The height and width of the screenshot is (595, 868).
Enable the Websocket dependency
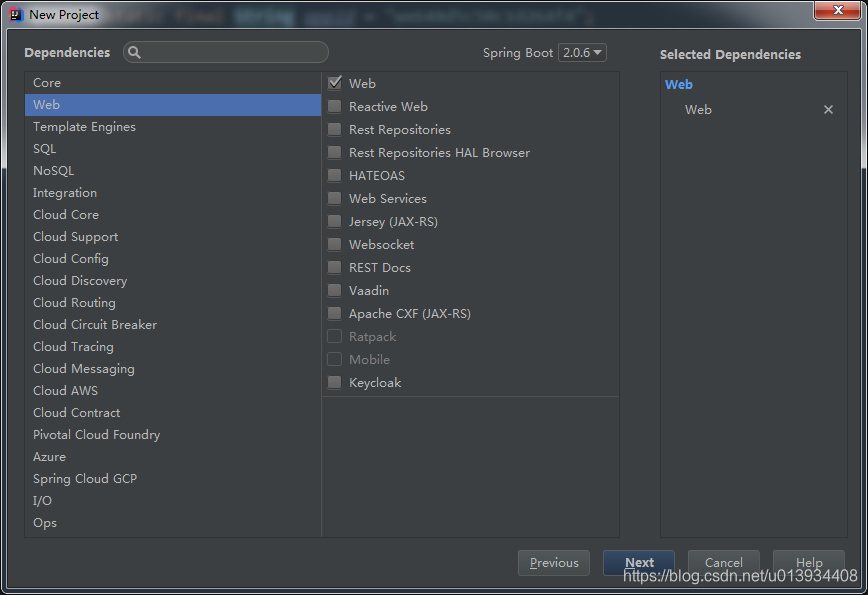[x=334, y=244]
